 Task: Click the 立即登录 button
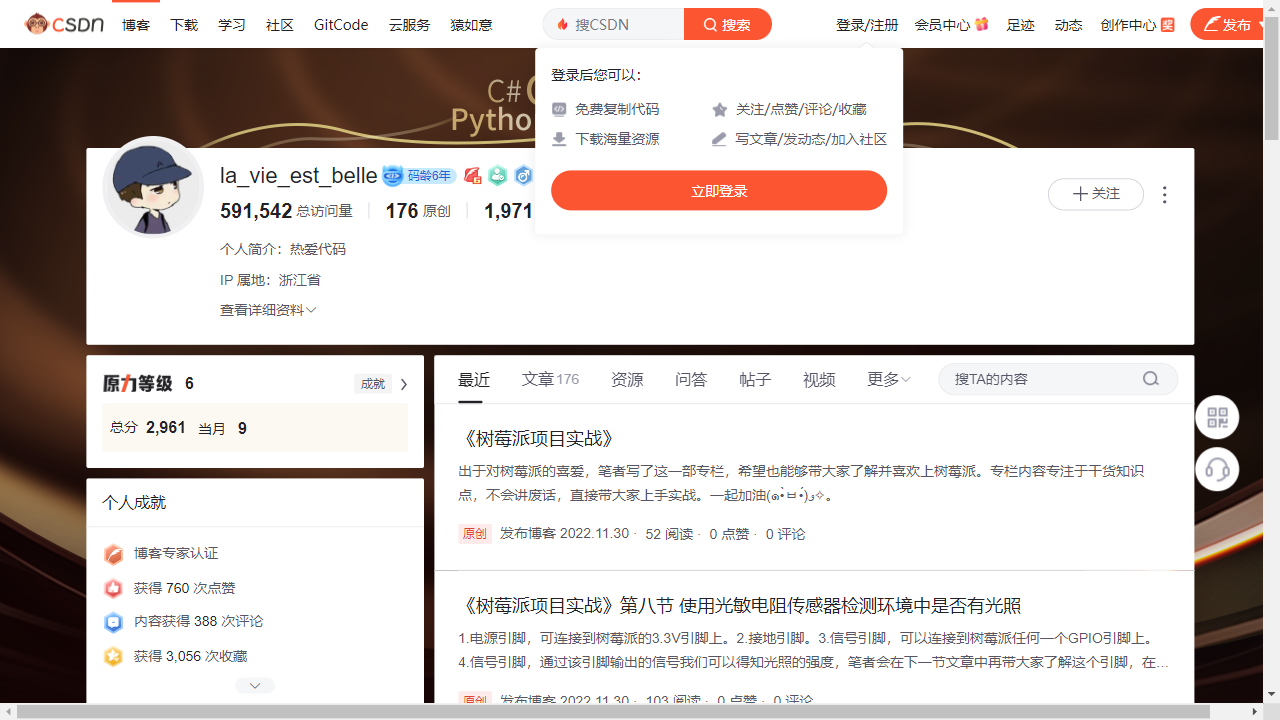(719, 191)
